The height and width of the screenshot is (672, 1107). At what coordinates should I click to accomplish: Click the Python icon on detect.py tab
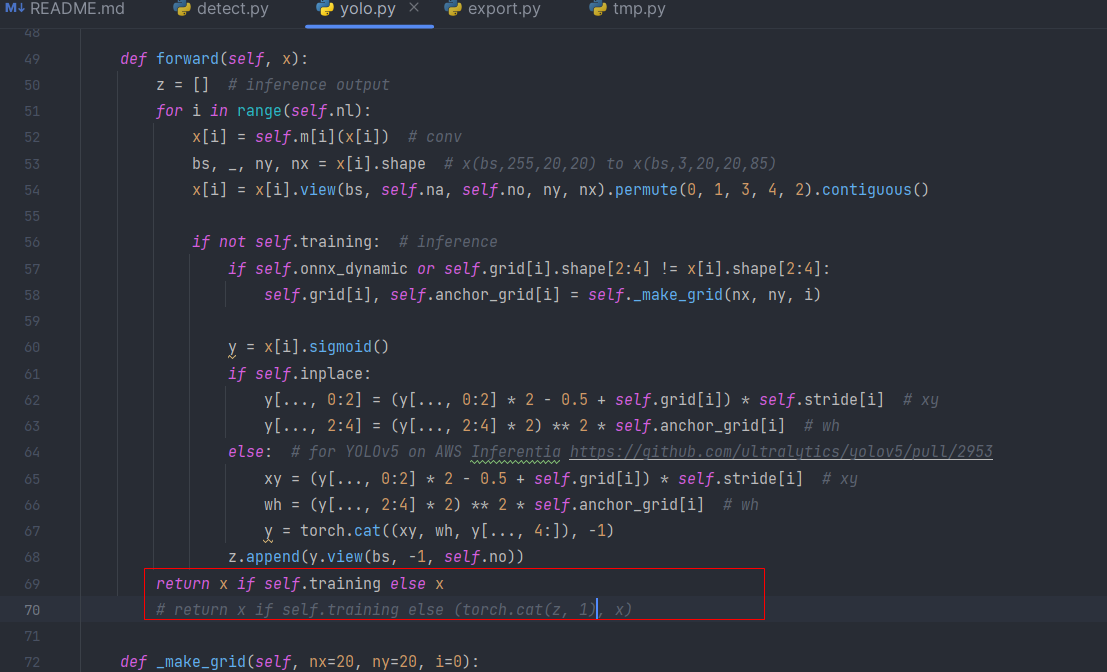[x=181, y=8]
